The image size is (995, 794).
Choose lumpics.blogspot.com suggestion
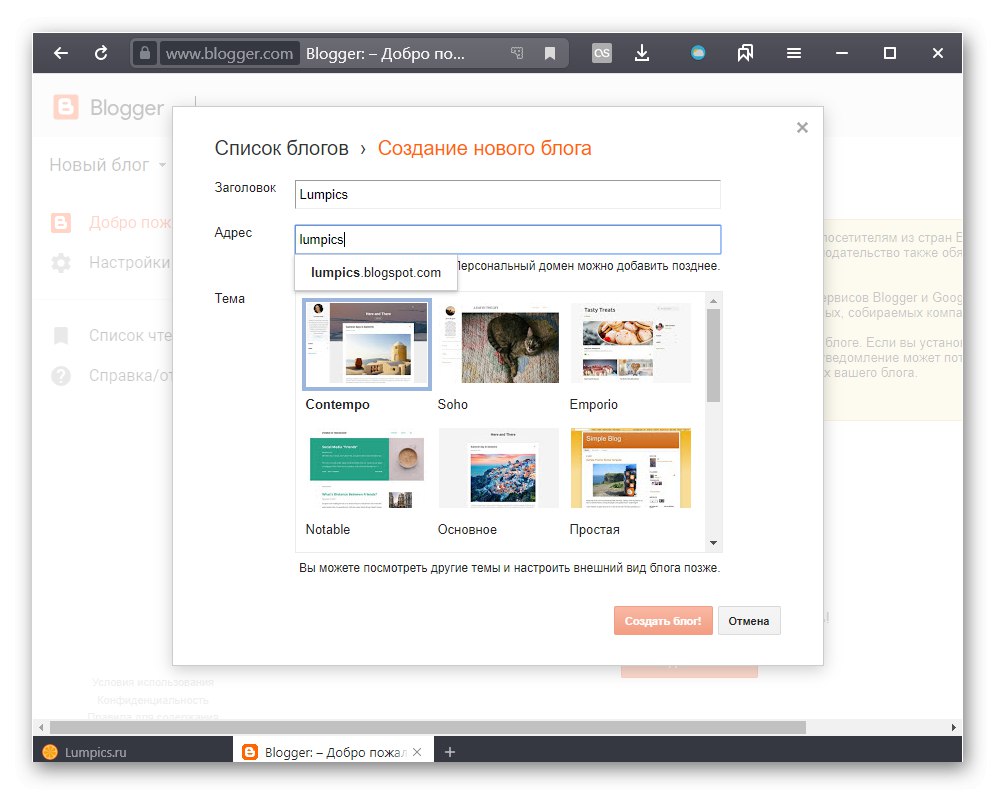tap(376, 272)
